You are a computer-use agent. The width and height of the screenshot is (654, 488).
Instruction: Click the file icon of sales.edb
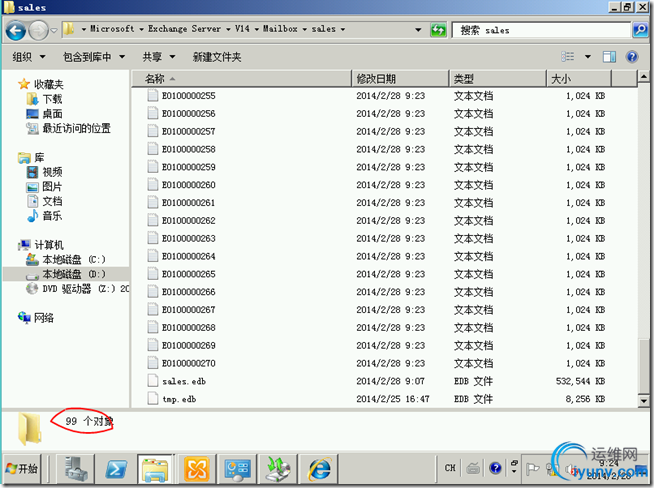pyautogui.click(x=153, y=381)
